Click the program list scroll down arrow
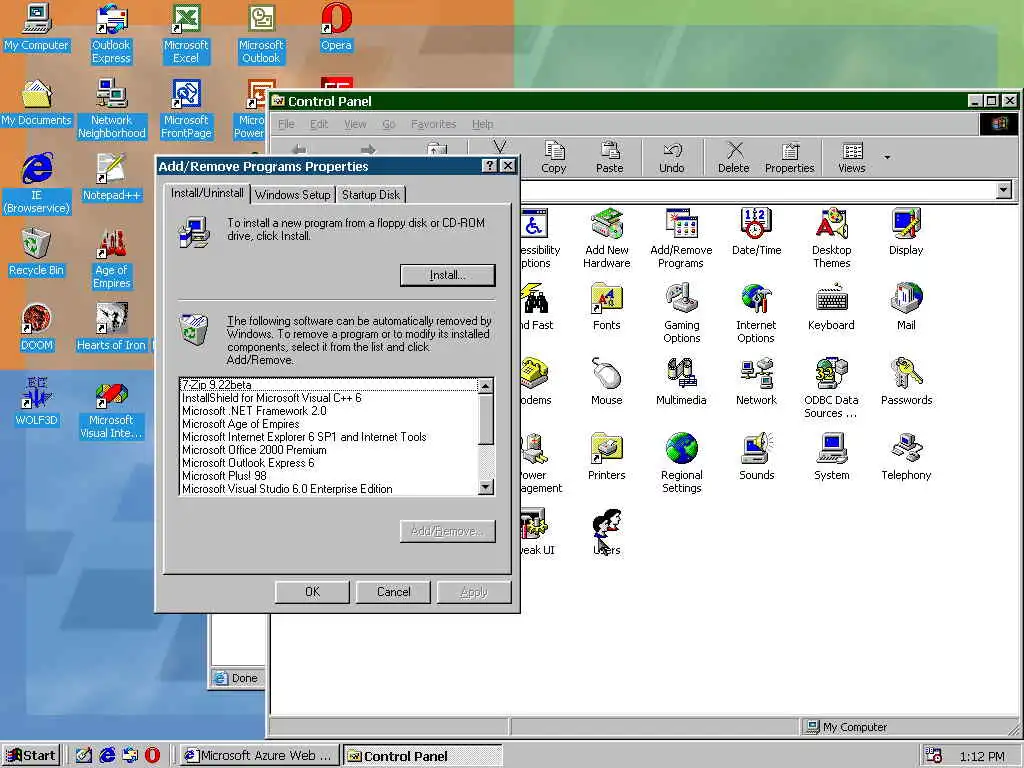 pyautogui.click(x=485, y=487)
